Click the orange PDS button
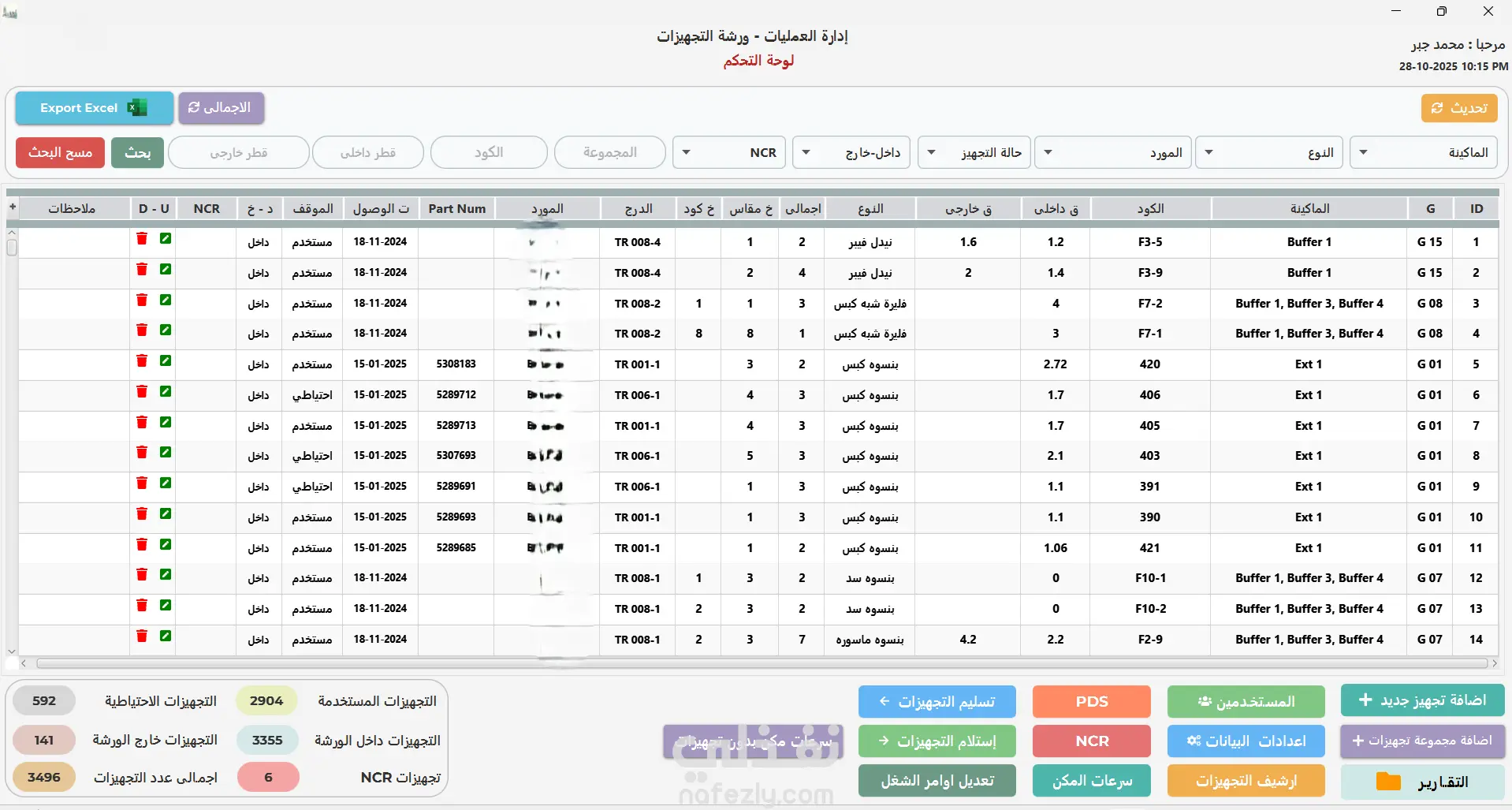The height and width of the screenshot is (810, 1512). point(1091,701)
